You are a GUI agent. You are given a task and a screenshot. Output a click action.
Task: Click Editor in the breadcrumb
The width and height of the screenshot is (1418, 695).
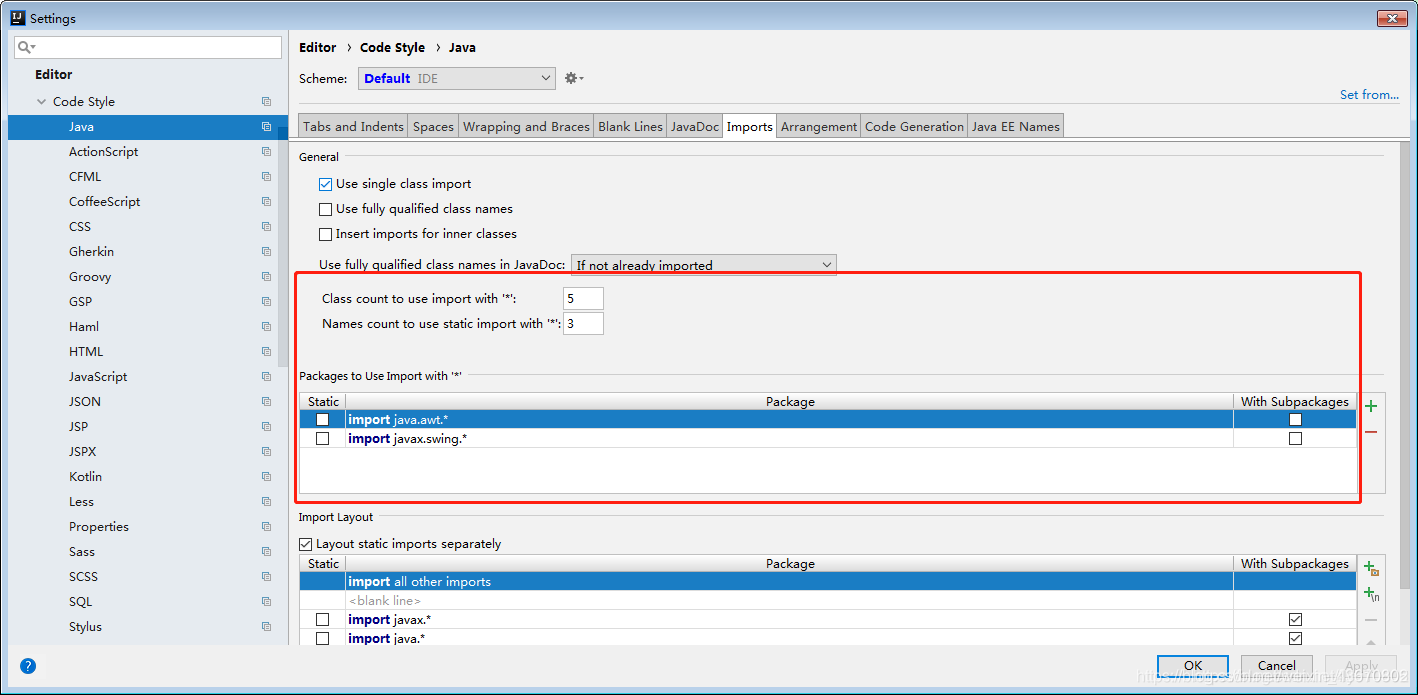[318, 47]
